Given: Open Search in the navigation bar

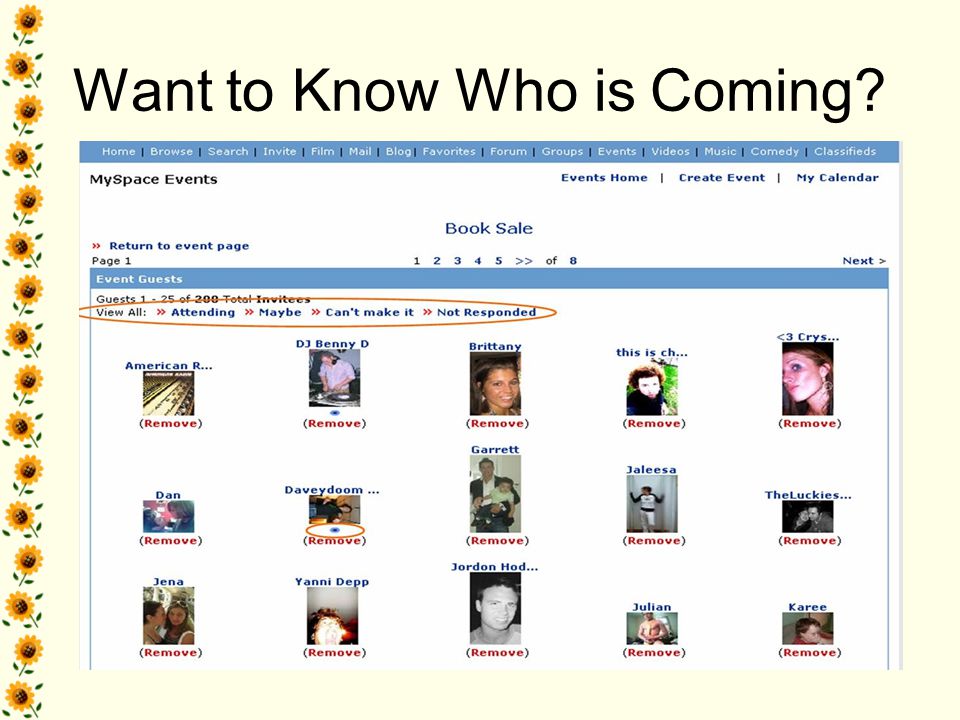Looking at the screenshot, I should (x=228, y=151).
